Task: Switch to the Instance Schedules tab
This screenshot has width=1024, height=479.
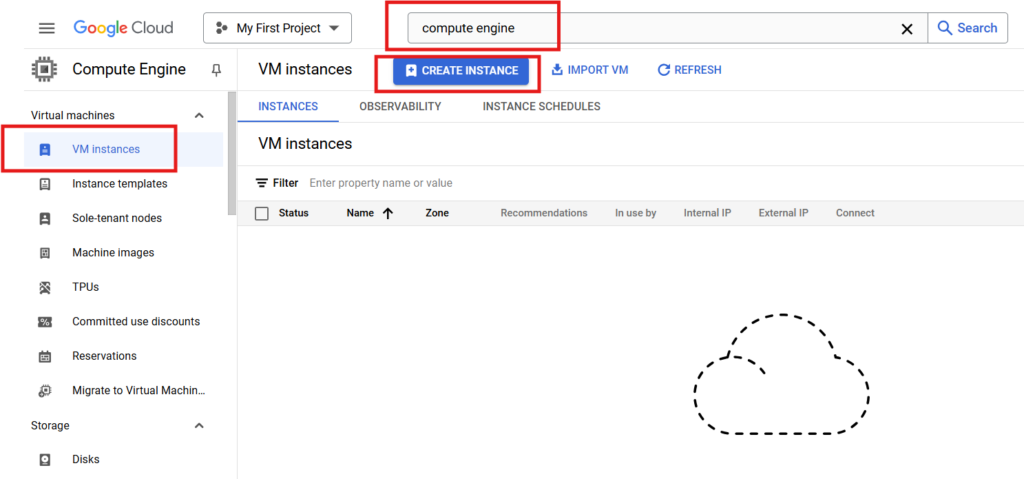Action: point(541,106)
